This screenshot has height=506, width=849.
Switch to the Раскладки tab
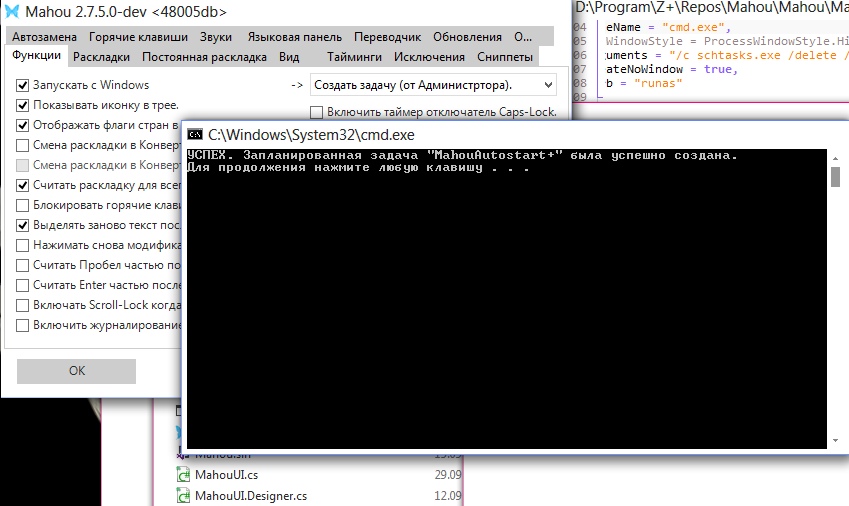pyautogui.click(x=101, y=57)
